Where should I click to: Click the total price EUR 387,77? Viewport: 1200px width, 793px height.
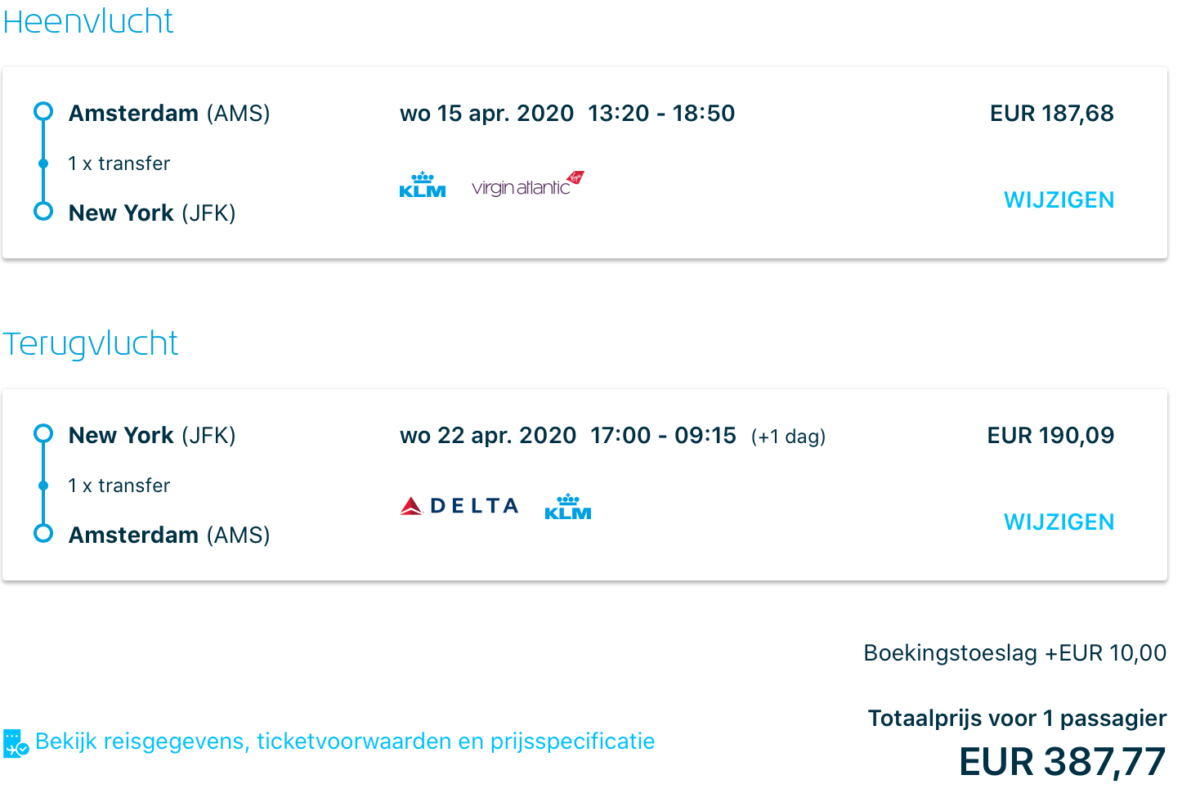pos(1062,762)
